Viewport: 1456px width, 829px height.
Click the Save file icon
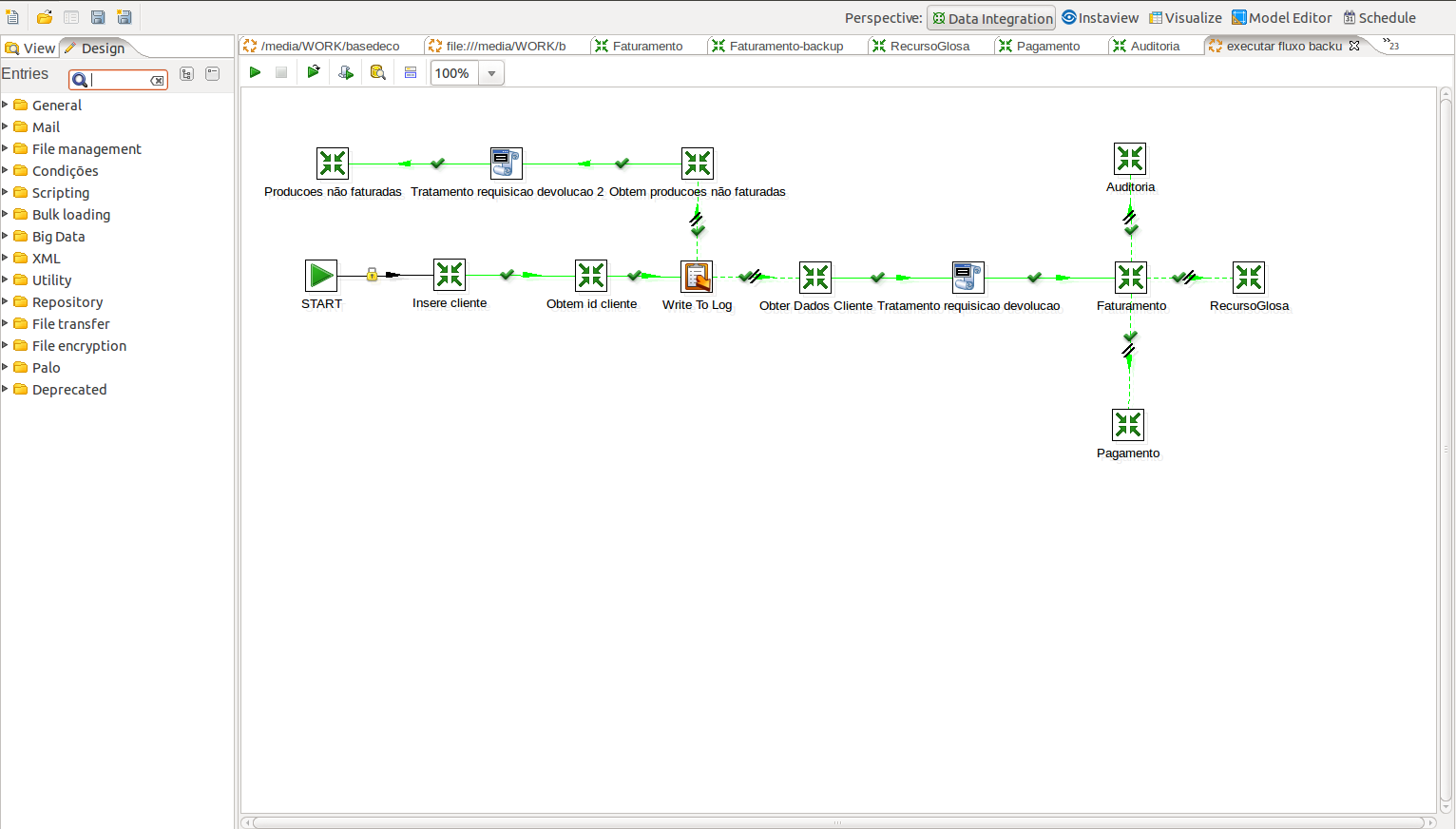pyautogui.click(x=98, y=17)
